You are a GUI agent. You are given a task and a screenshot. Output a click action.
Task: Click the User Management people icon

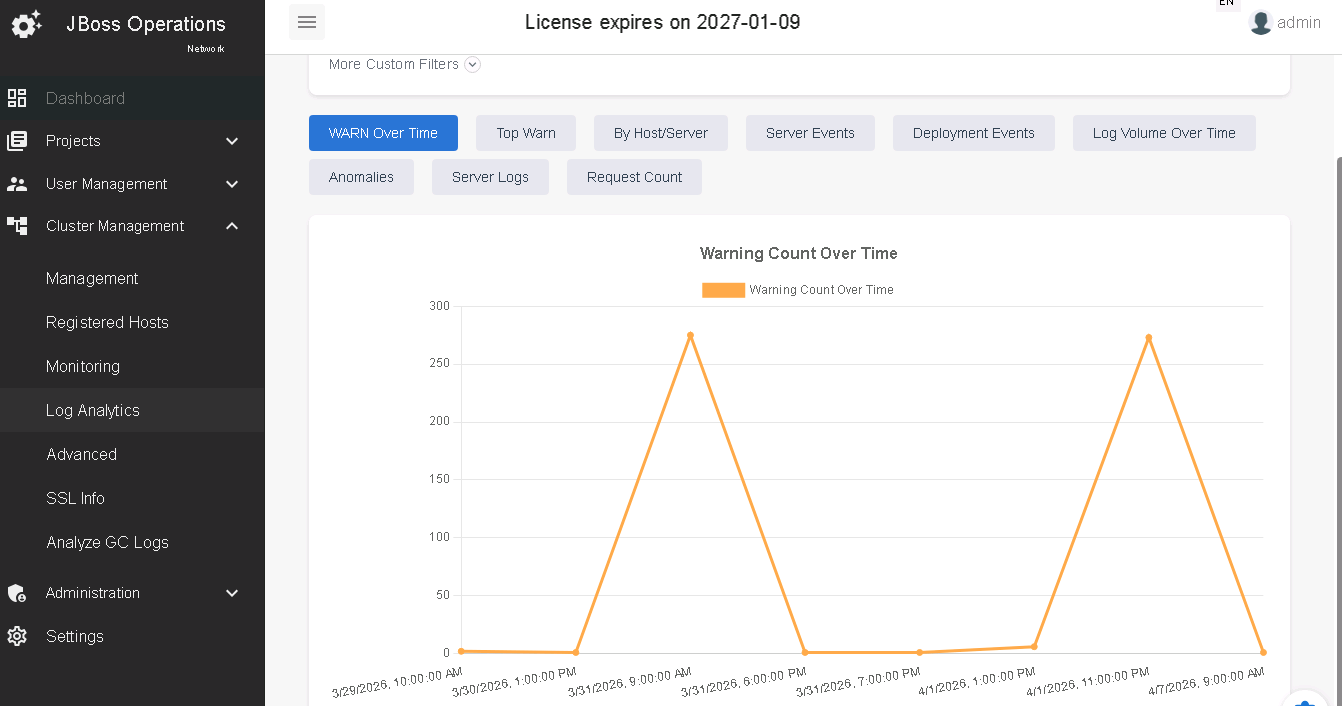pyautogui.click(x=17, y=184)
